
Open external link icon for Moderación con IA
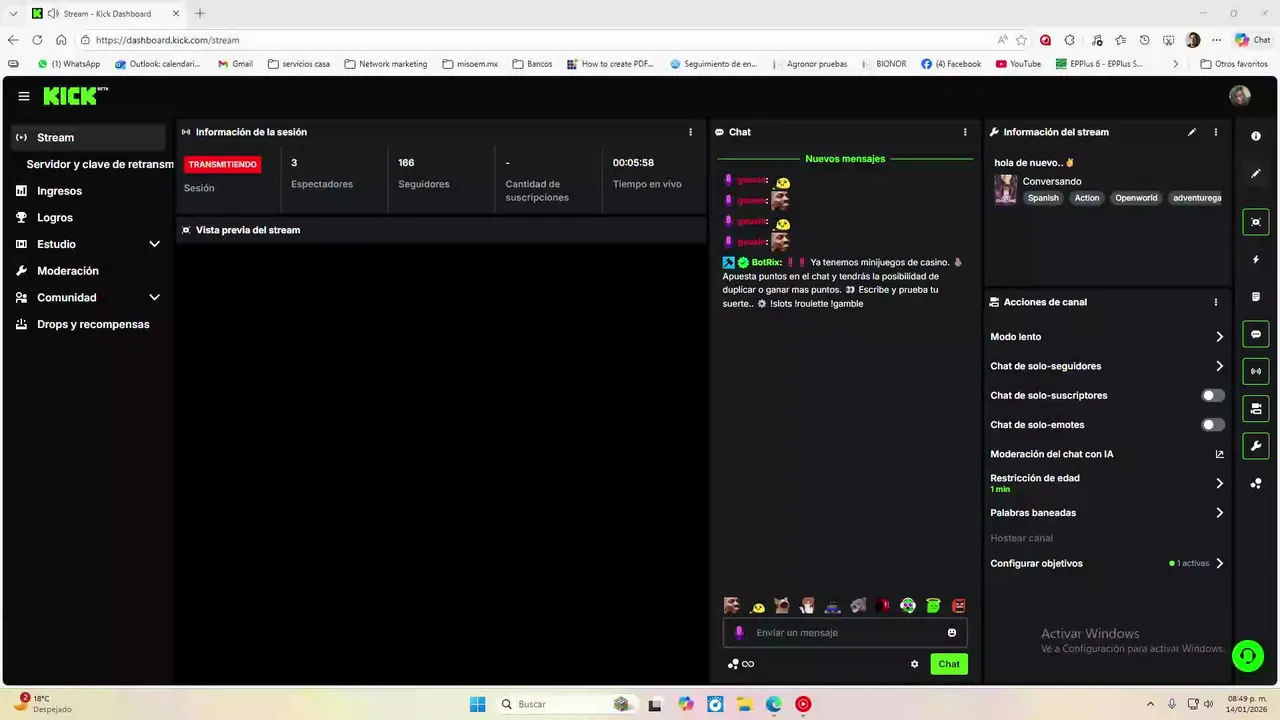(1219, 454)
